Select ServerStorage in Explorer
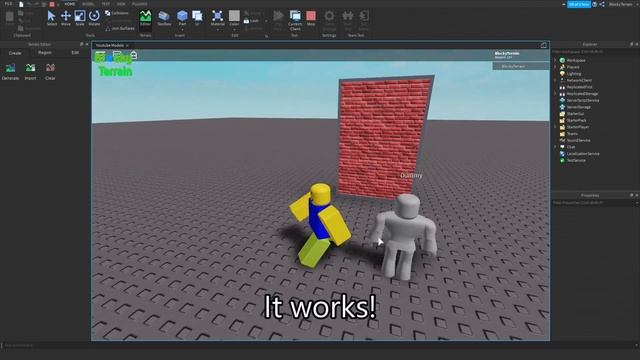This screenshot has width=640, height=360. (578, 107)
